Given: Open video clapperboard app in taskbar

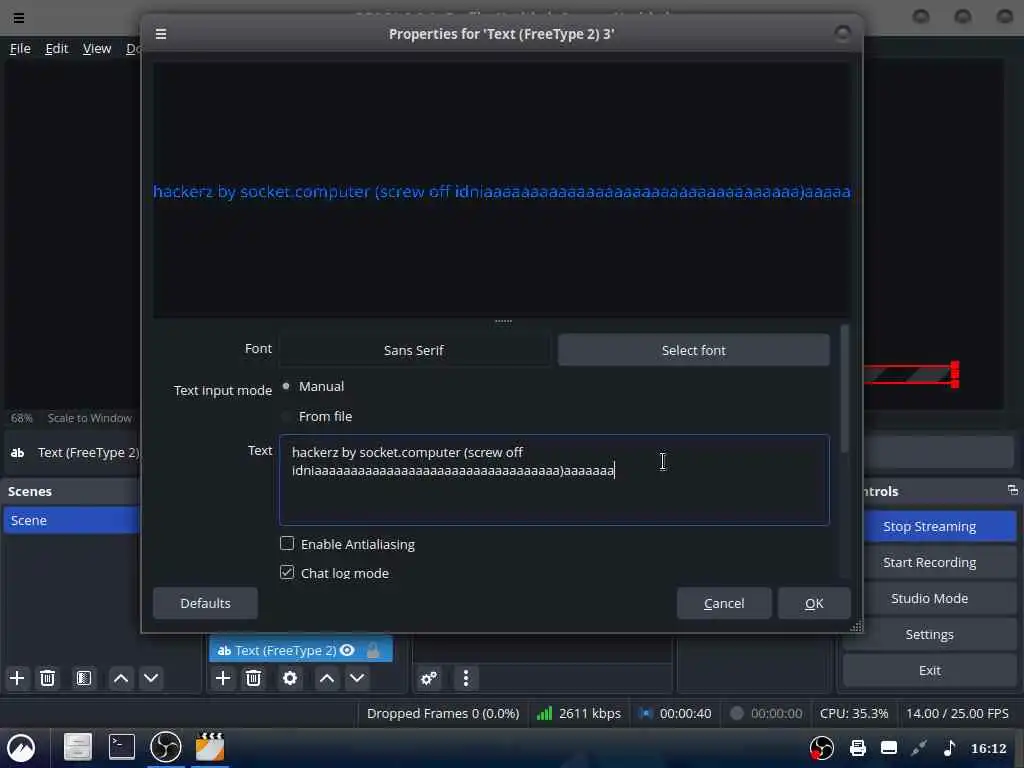Looking at the screenshot, I should [x=210, y=747].
